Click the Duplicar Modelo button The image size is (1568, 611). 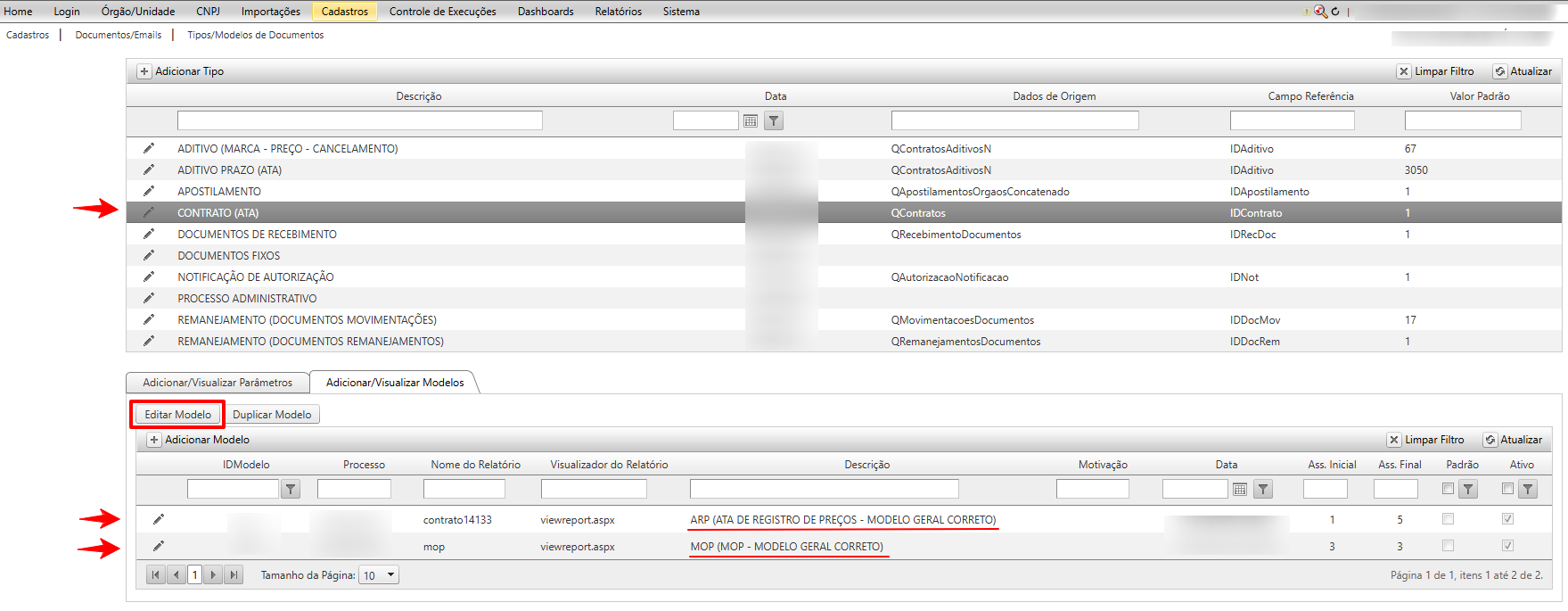(272, 415)
